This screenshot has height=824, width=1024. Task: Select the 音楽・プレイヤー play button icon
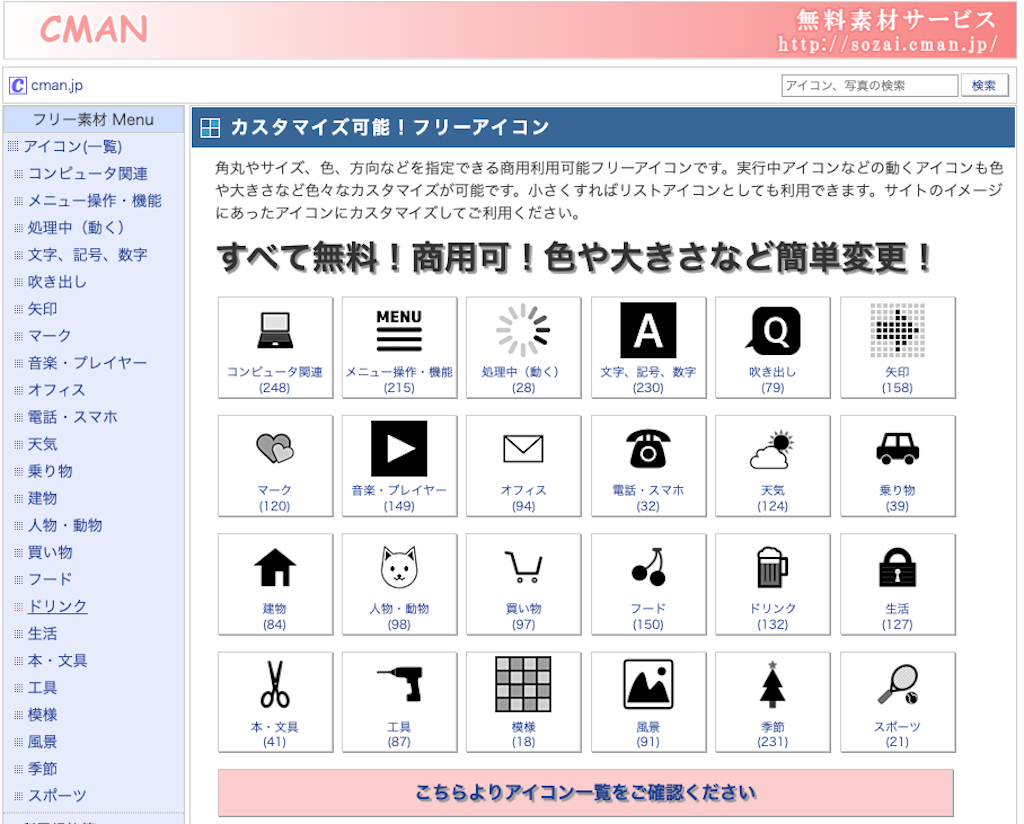399,448
